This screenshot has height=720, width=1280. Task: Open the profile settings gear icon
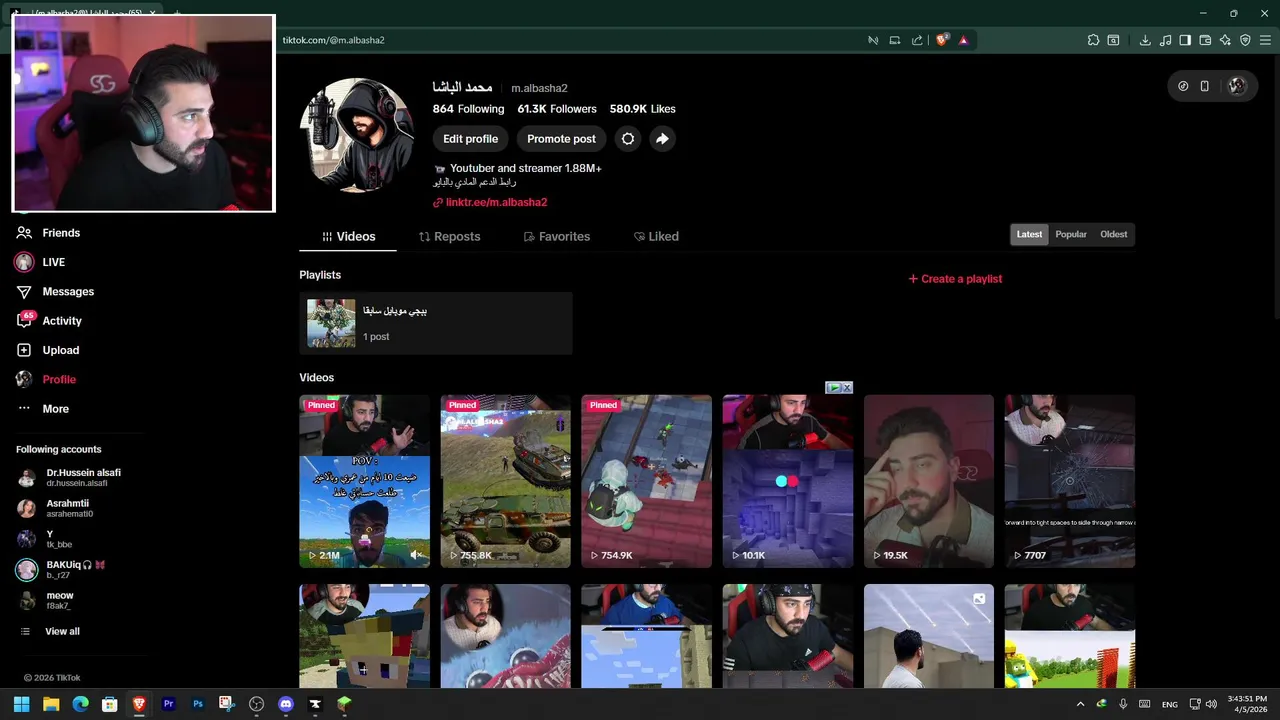[628, 139]
